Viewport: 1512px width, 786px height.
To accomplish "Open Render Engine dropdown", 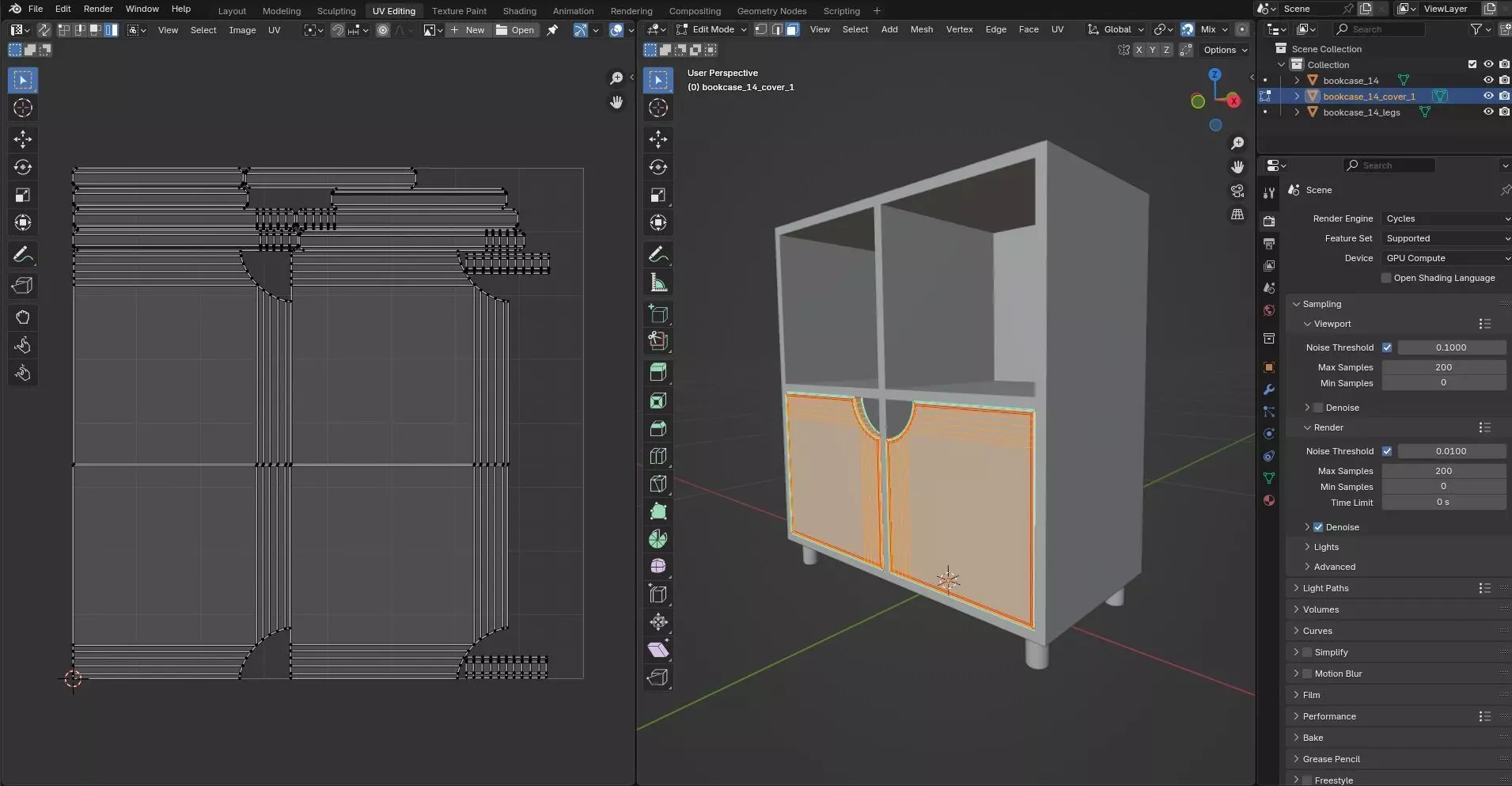I will [x=1446, y=218].
